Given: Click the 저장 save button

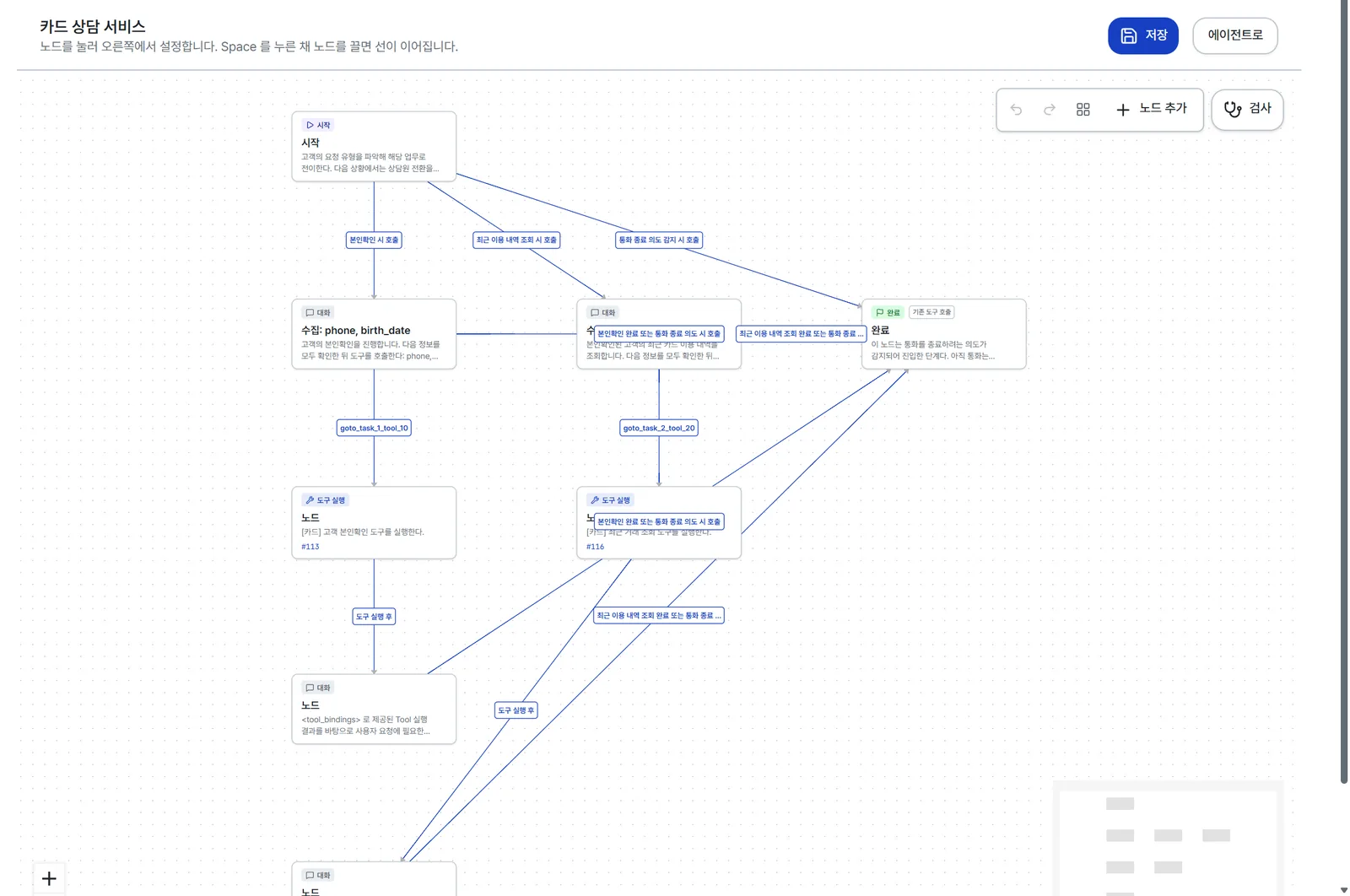Looking at the screenshot, I should [1142, 35].
